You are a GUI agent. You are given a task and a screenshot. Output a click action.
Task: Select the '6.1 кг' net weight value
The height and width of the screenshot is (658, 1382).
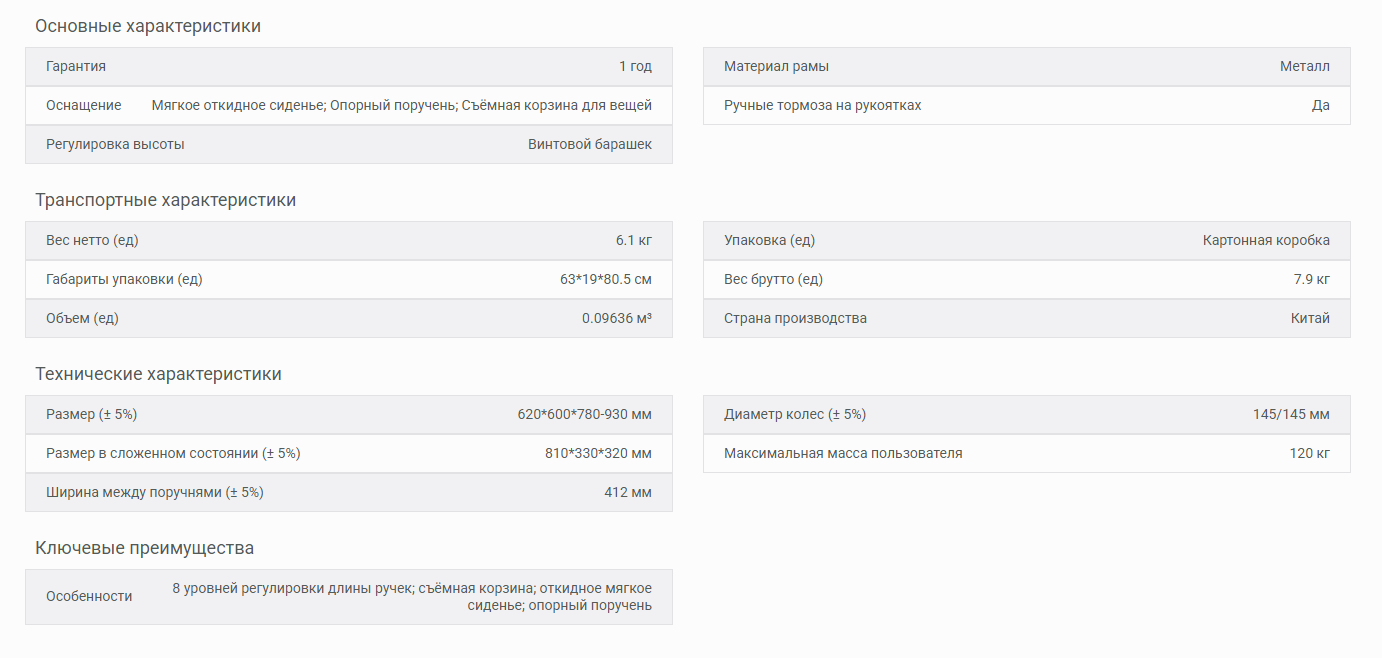634,240
